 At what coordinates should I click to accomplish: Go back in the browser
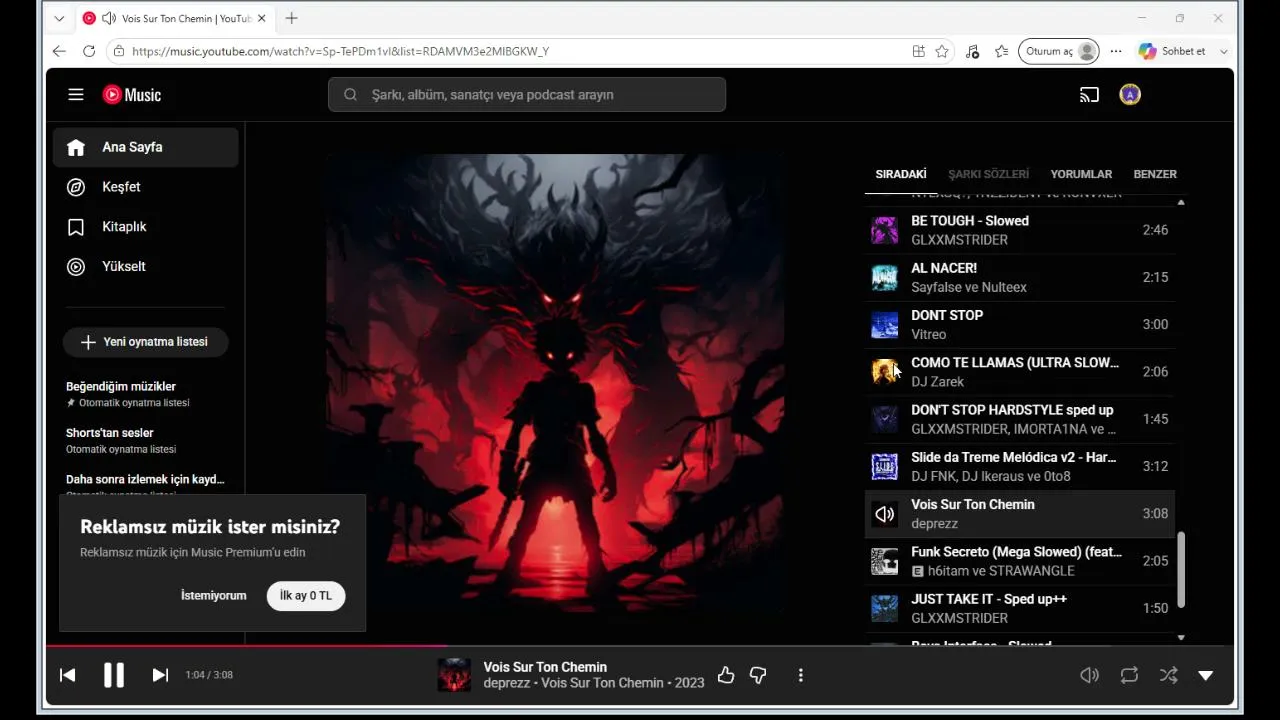(59, 51)
